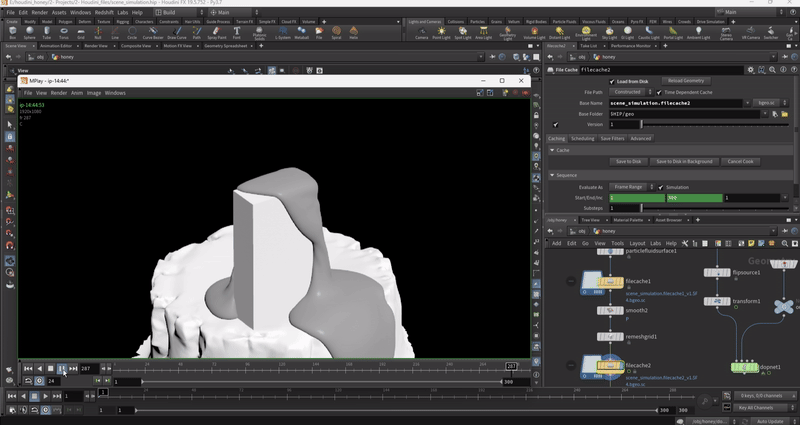Switch to the Scheduling tab
This screenshot has height=425, width=800.
coord(582,138)
